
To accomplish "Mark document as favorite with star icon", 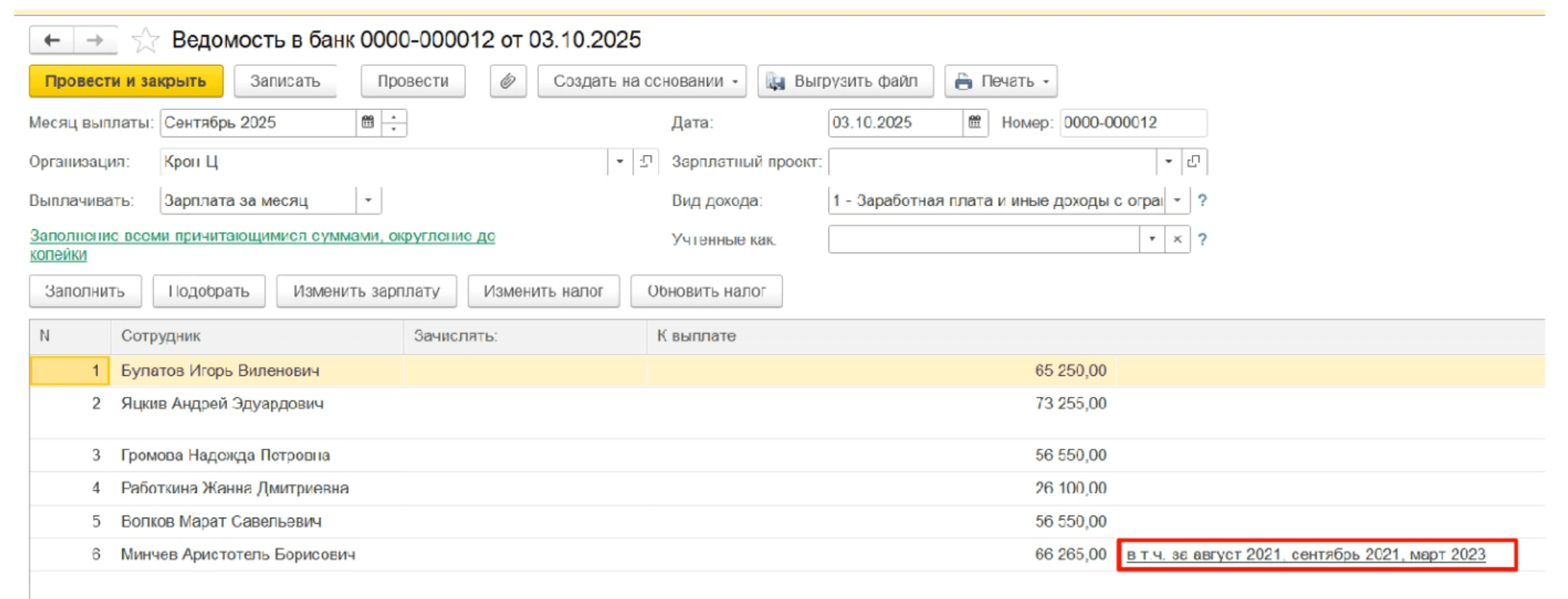I will coord(145,40).
